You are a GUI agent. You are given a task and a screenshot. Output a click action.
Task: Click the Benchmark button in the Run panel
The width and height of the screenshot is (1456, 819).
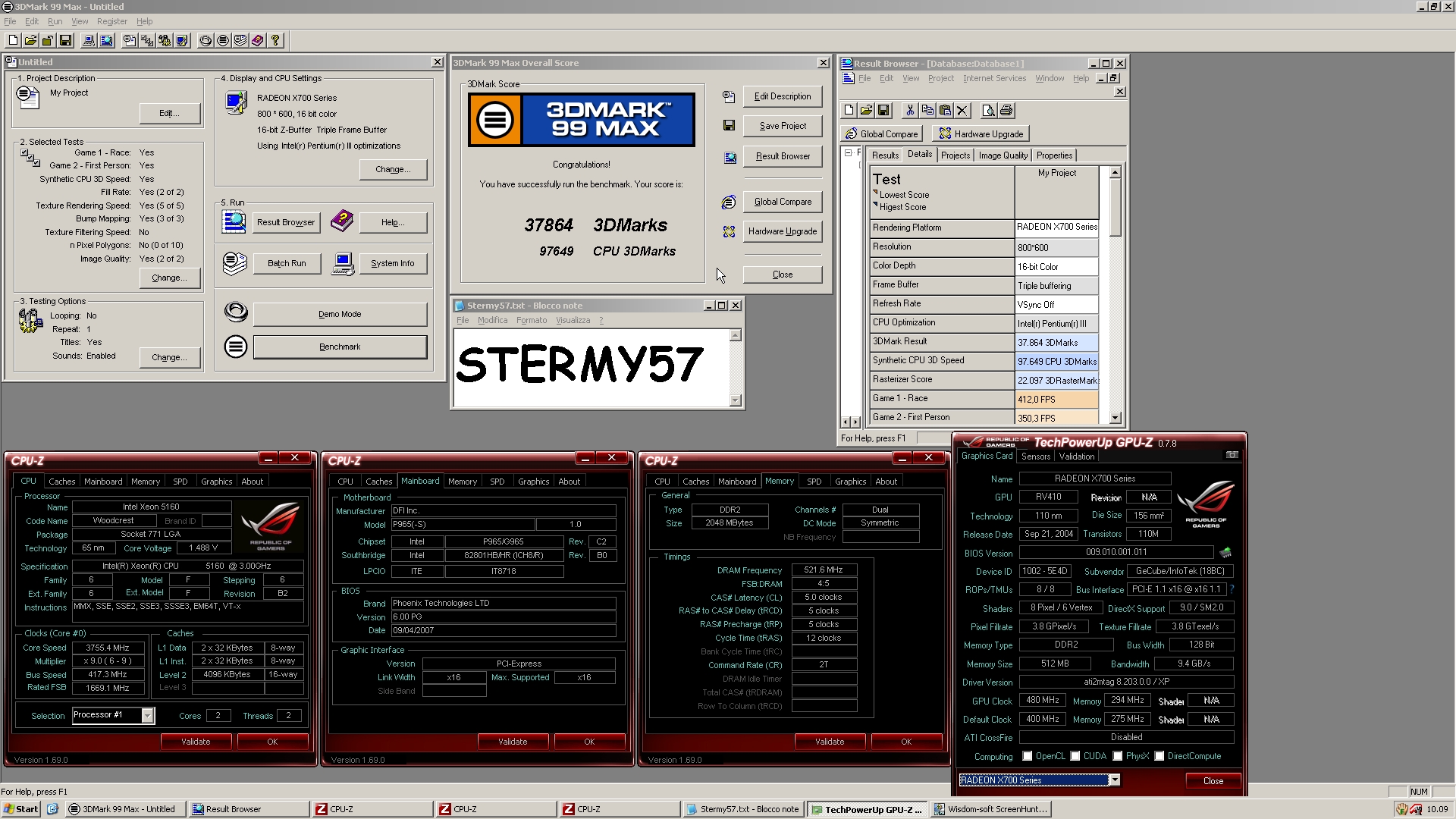tap(340, 347)
